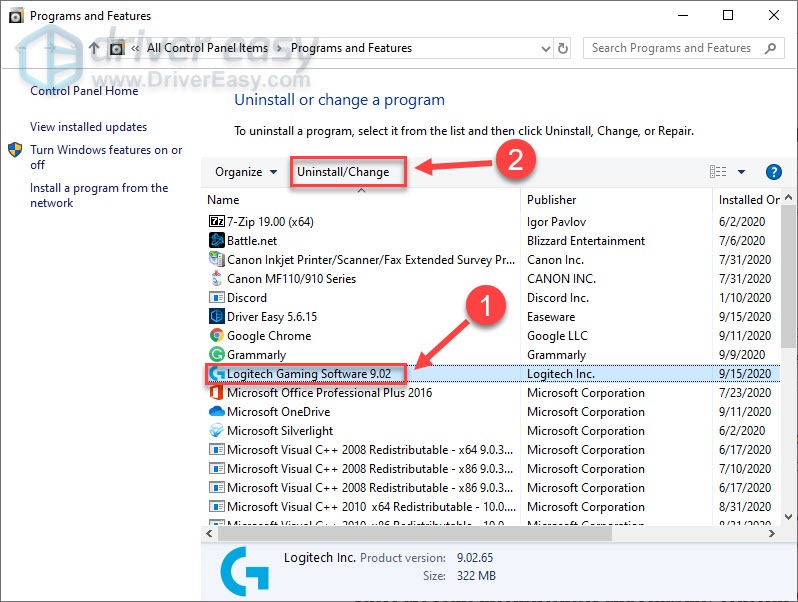Screen dimensions: 798x602
Task: Sort by the Publisher column header
Action: click(616, 199)
